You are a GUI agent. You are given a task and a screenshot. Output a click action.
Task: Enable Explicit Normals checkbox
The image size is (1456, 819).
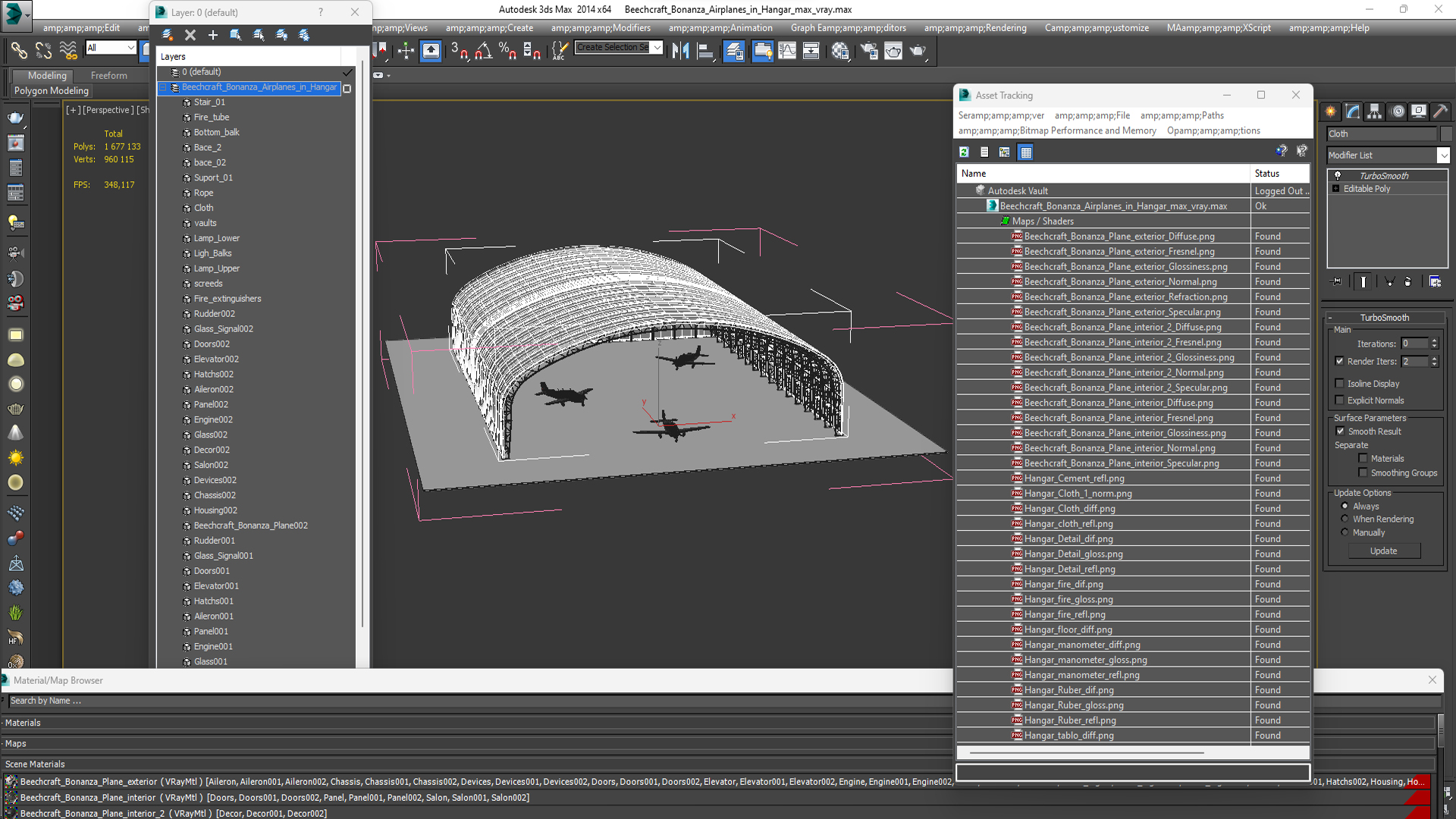pyautogui.click(x=1339, y=400)
